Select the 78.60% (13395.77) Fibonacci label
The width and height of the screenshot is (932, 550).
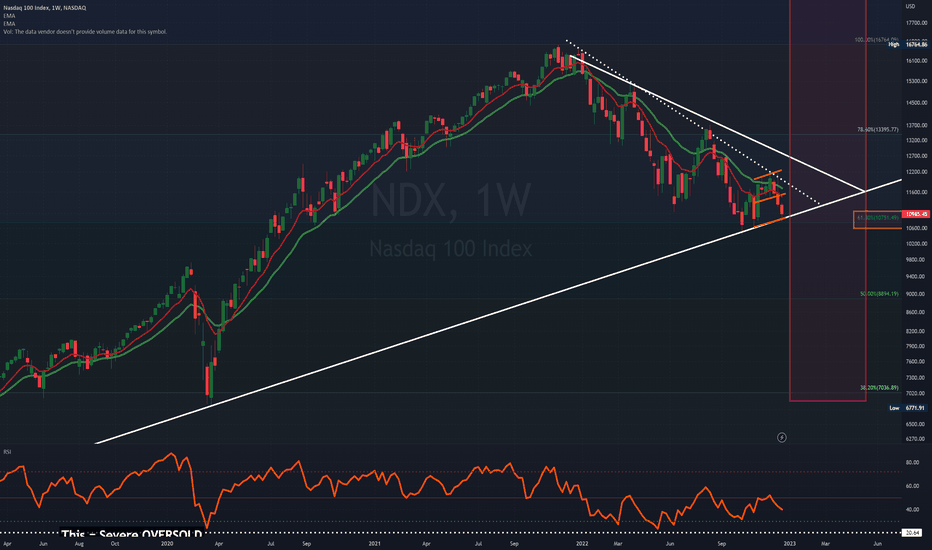(877, 129)
